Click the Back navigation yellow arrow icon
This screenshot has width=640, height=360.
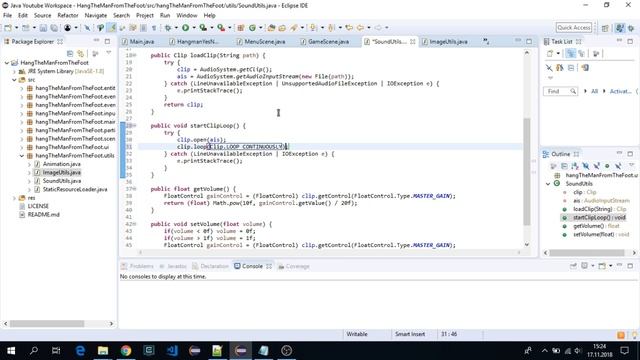click(x=360, y=28)
